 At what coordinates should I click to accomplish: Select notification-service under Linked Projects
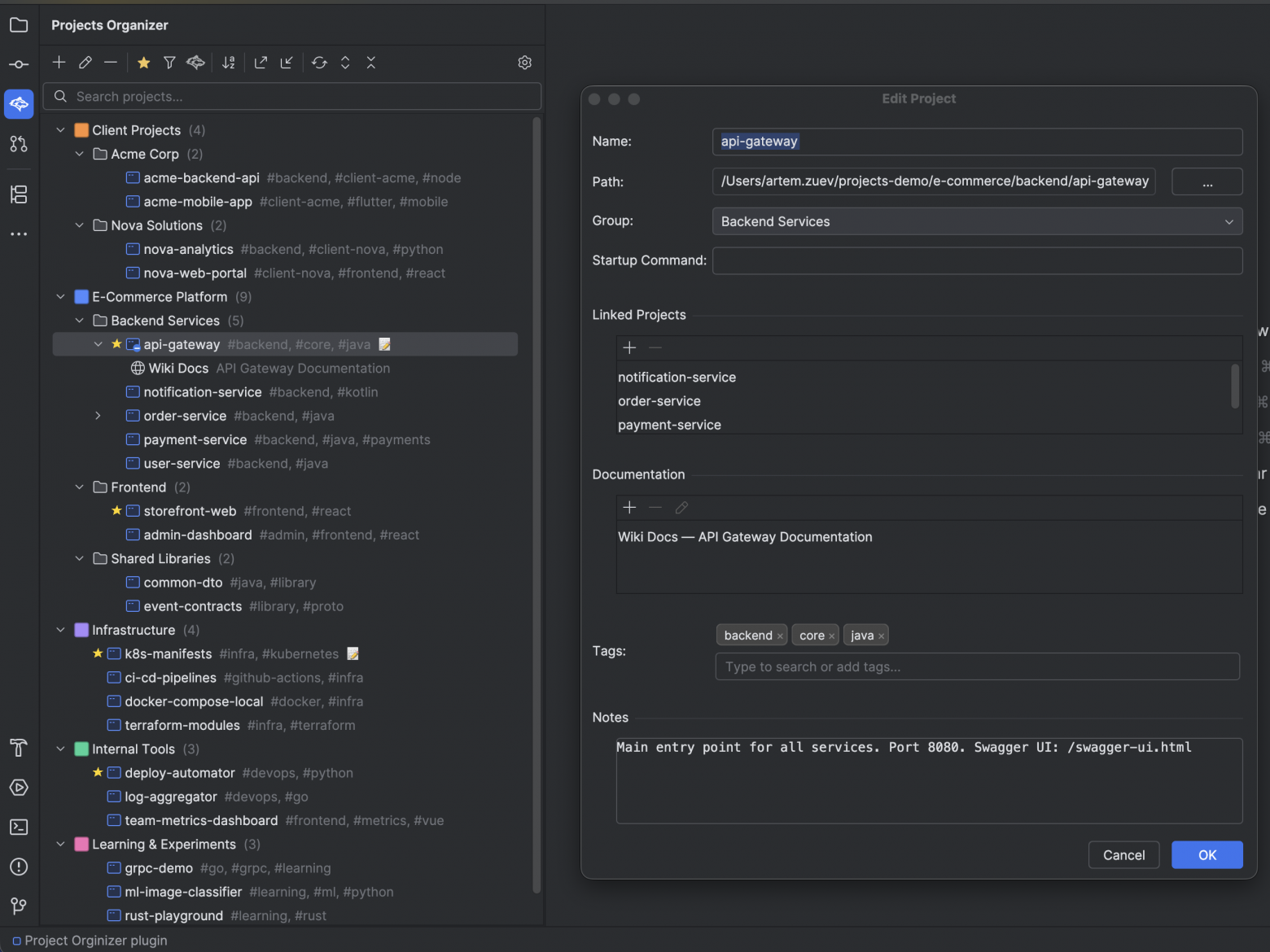(677, 377)
